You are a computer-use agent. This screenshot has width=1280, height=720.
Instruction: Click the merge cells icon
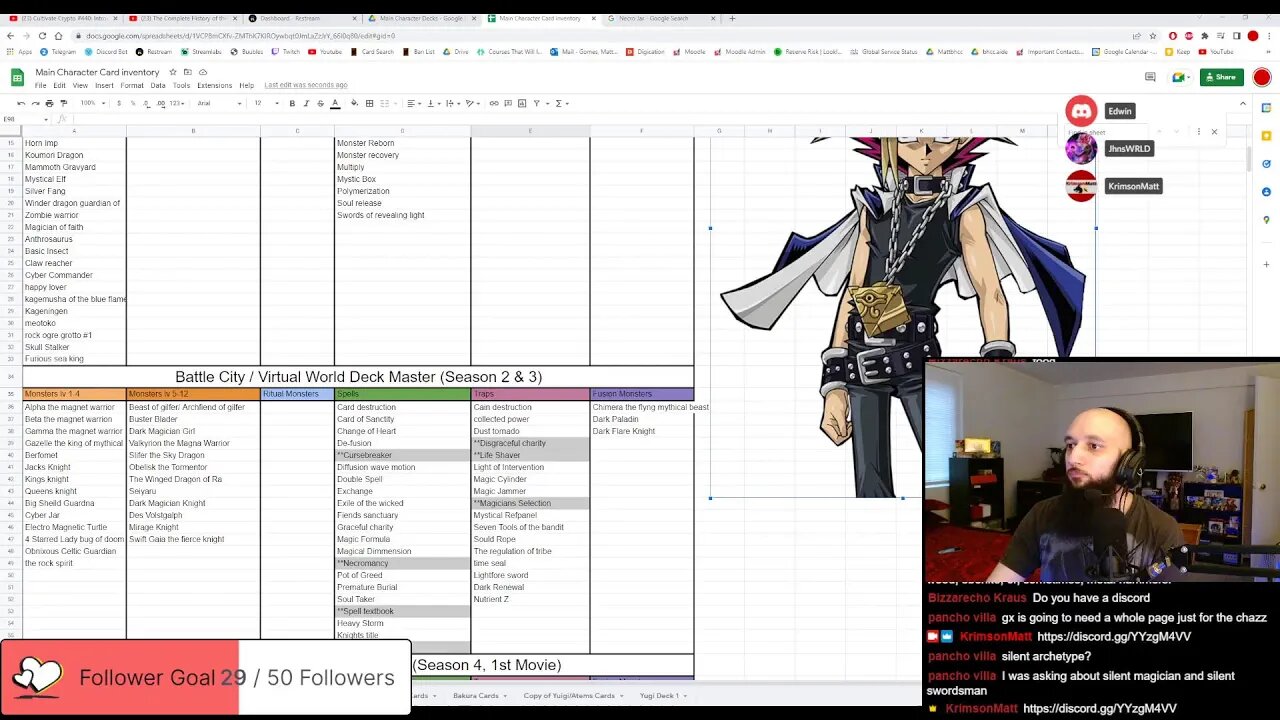[386, 103]
